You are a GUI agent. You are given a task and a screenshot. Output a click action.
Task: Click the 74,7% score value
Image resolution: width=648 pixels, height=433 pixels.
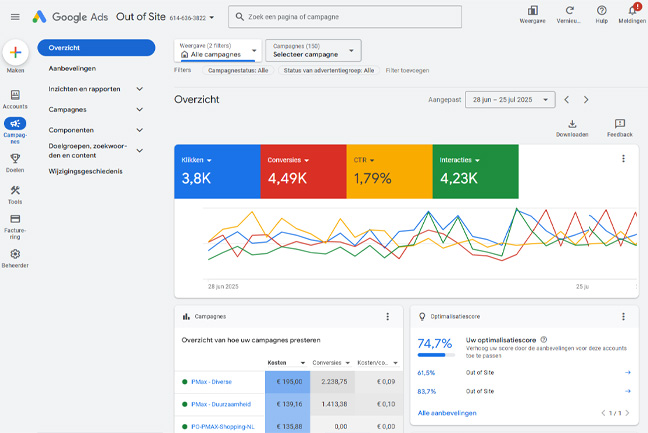click(435, 343)
